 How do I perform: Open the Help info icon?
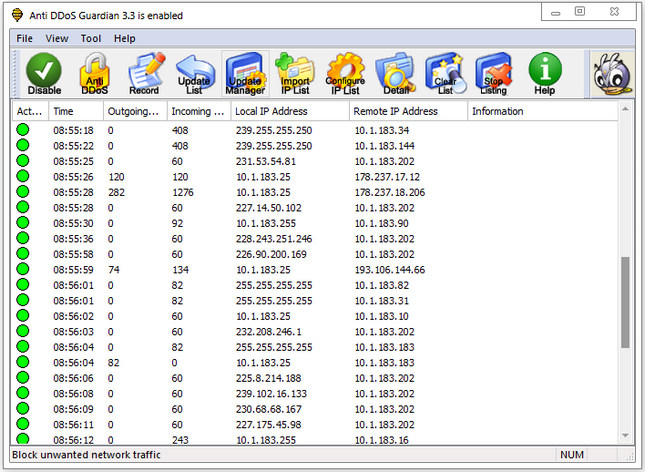tap(545, 74)
